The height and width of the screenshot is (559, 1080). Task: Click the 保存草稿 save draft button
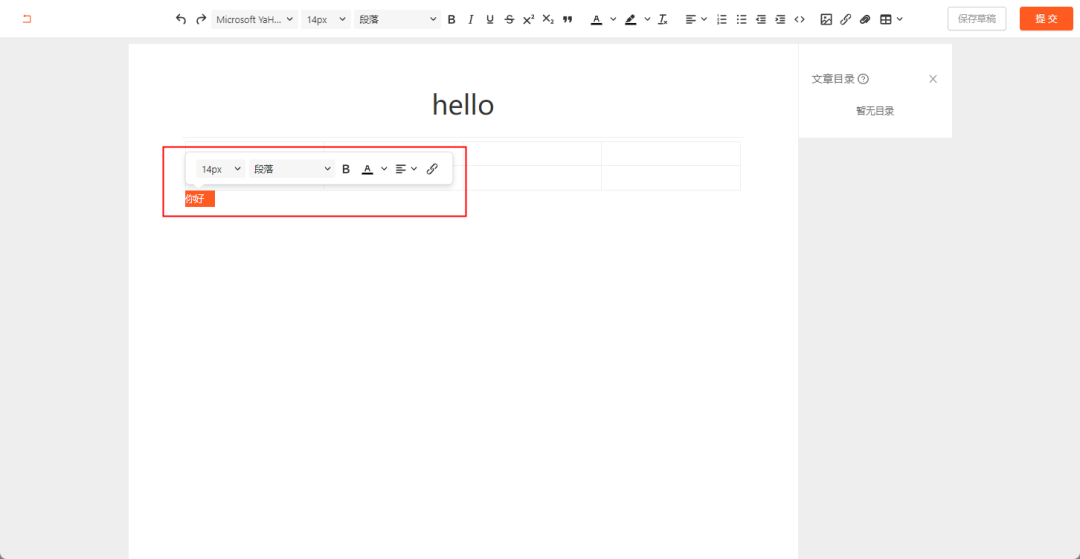(x=977, y=19)
